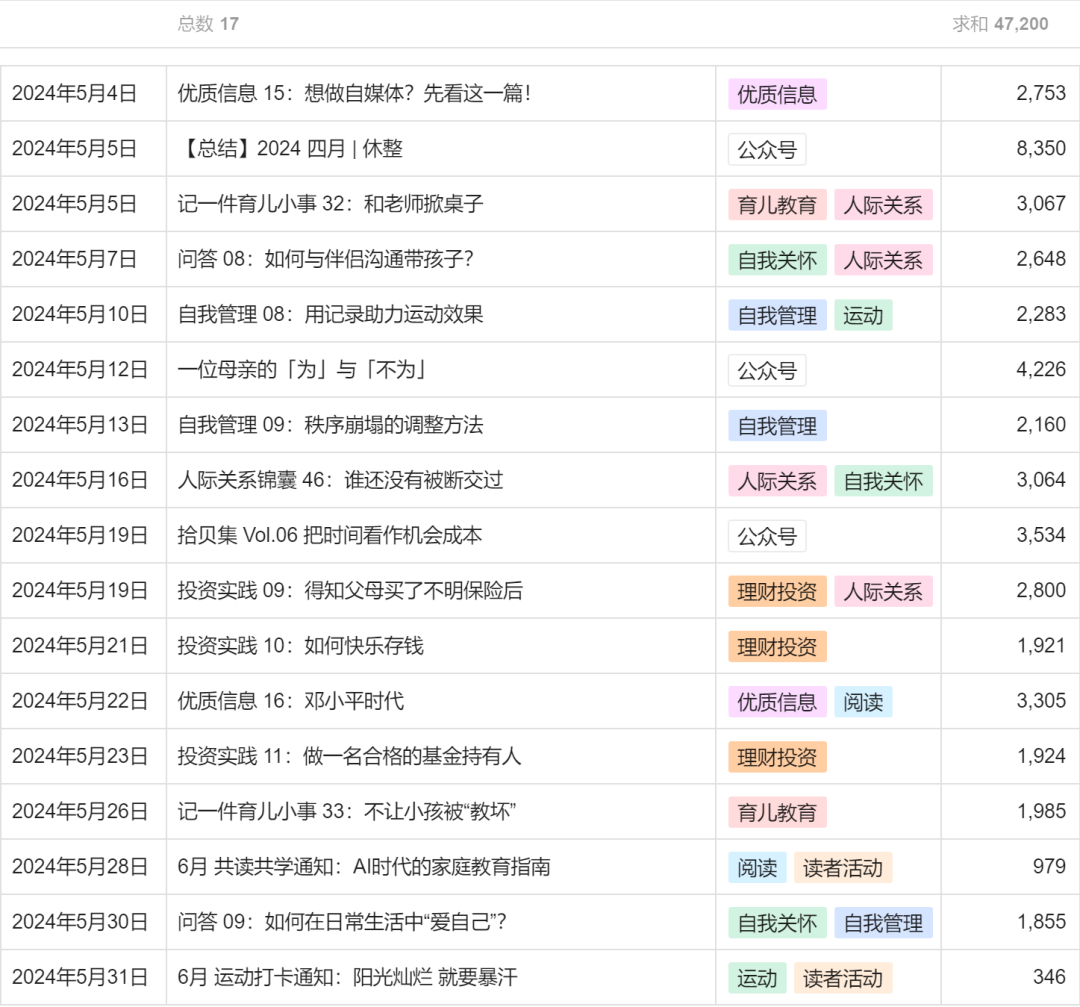Viewport: 1080px width, 1007px height.
Task: Open 人际关系锦囊 46：谁还没有被断交过
Action: pos(340,480)
